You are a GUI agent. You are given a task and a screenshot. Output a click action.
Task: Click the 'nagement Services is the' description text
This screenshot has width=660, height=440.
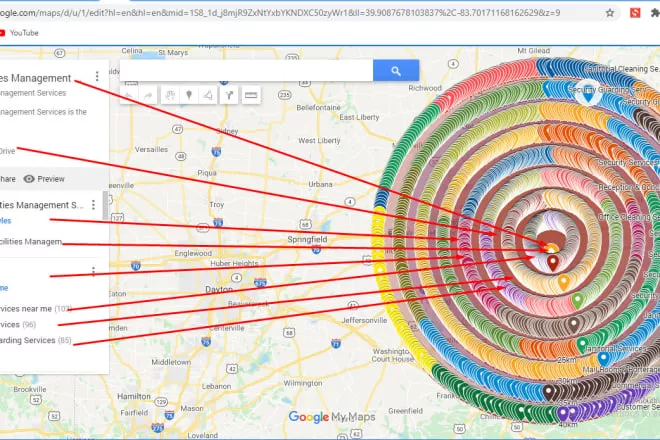tap(43, 112)
